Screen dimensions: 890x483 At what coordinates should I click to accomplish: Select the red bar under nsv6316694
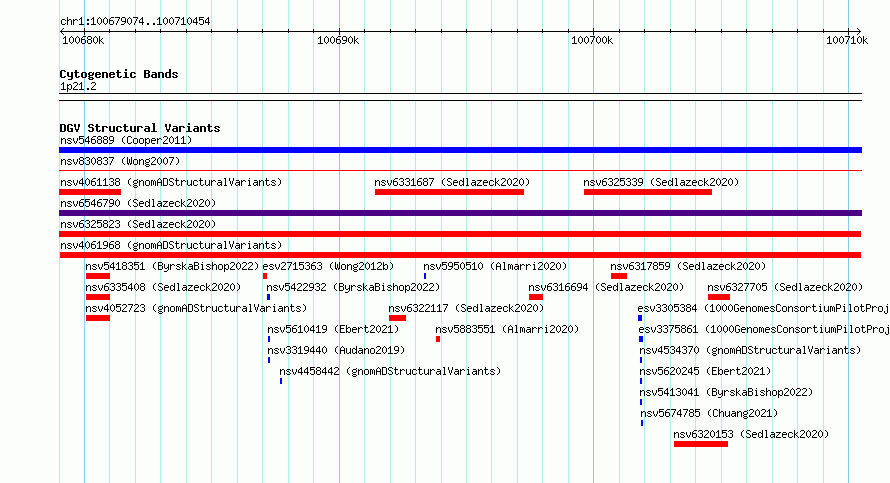point(536,297)
